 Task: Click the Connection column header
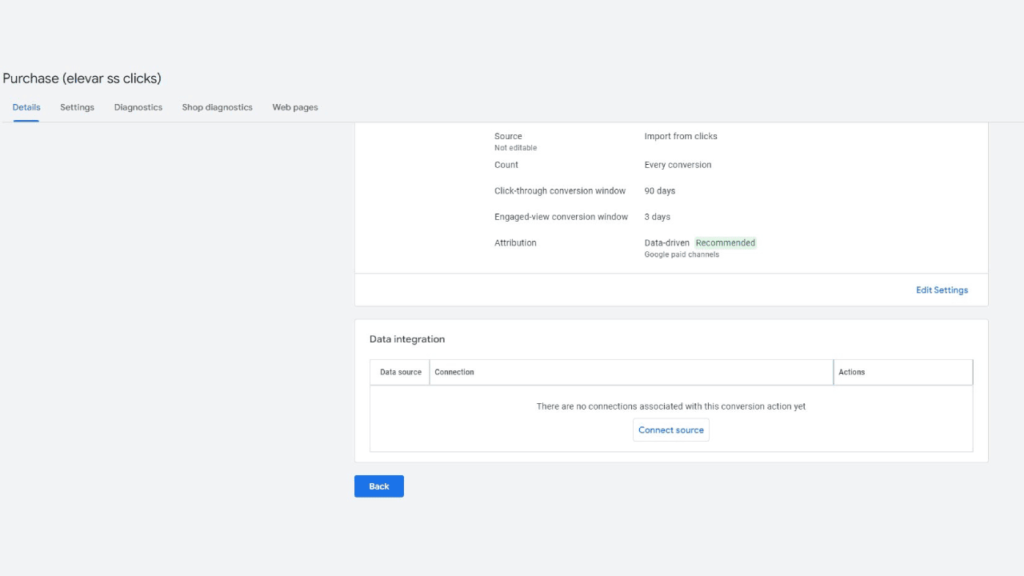(x=631, y=372)
